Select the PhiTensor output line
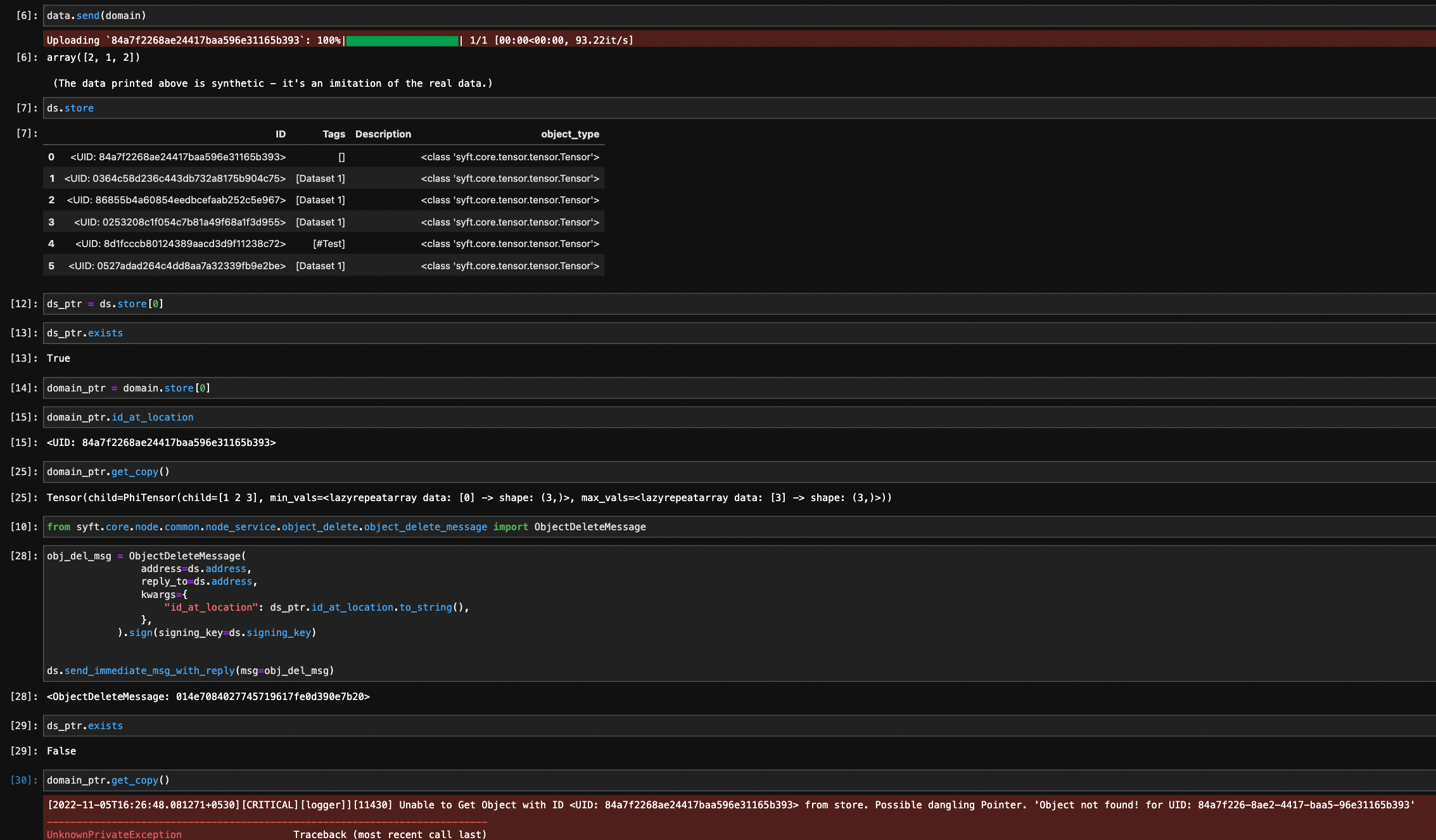This screenshot has height=840, width=1436. (469, 497)
